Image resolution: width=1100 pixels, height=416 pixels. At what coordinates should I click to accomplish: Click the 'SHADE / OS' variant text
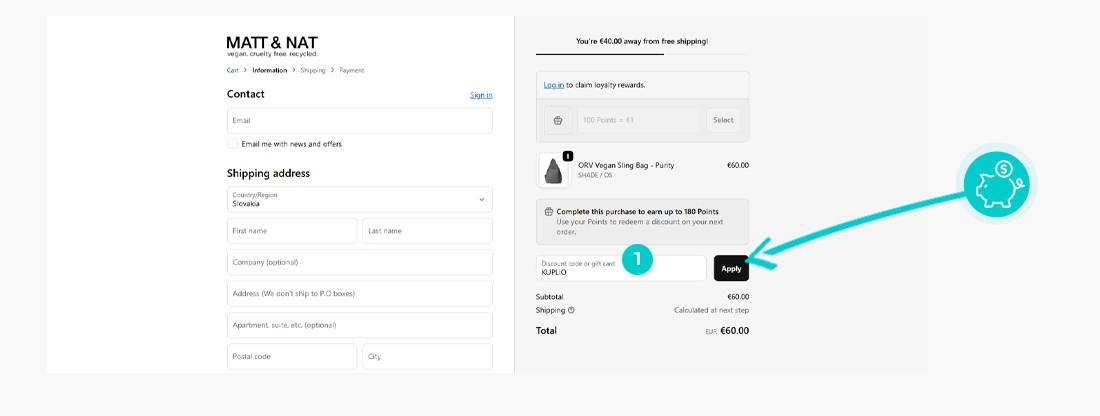(x=595, y=175)
